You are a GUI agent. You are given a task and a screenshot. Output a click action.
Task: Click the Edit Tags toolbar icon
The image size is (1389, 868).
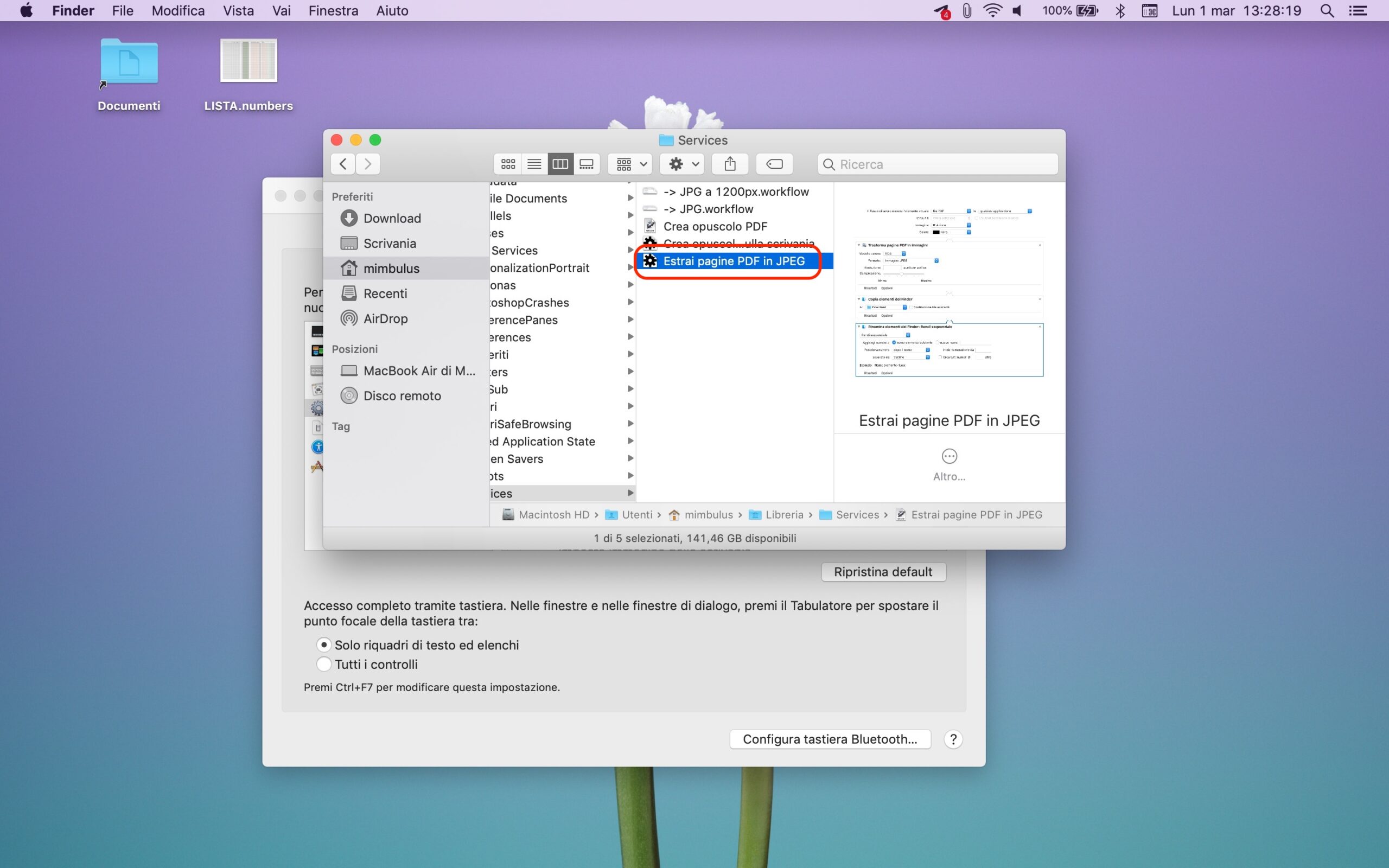click(x=774, y=164)
